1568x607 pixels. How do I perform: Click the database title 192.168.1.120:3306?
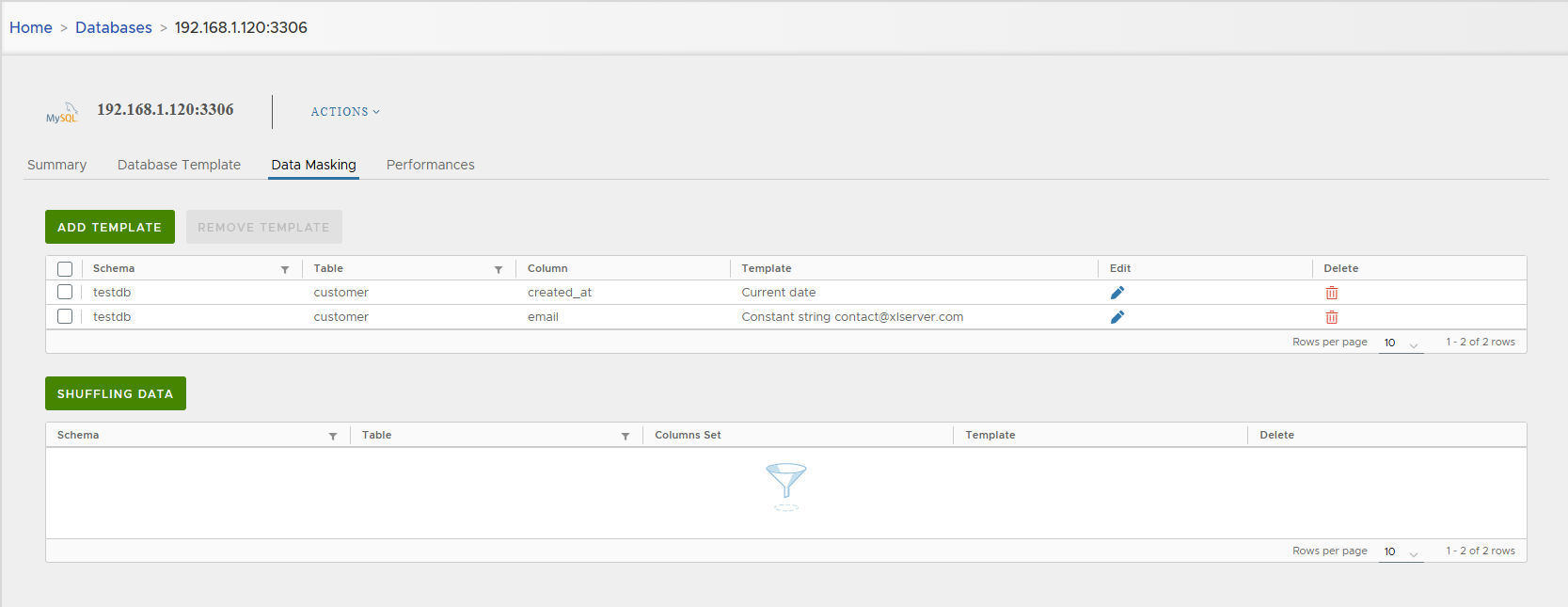[166, 109]
